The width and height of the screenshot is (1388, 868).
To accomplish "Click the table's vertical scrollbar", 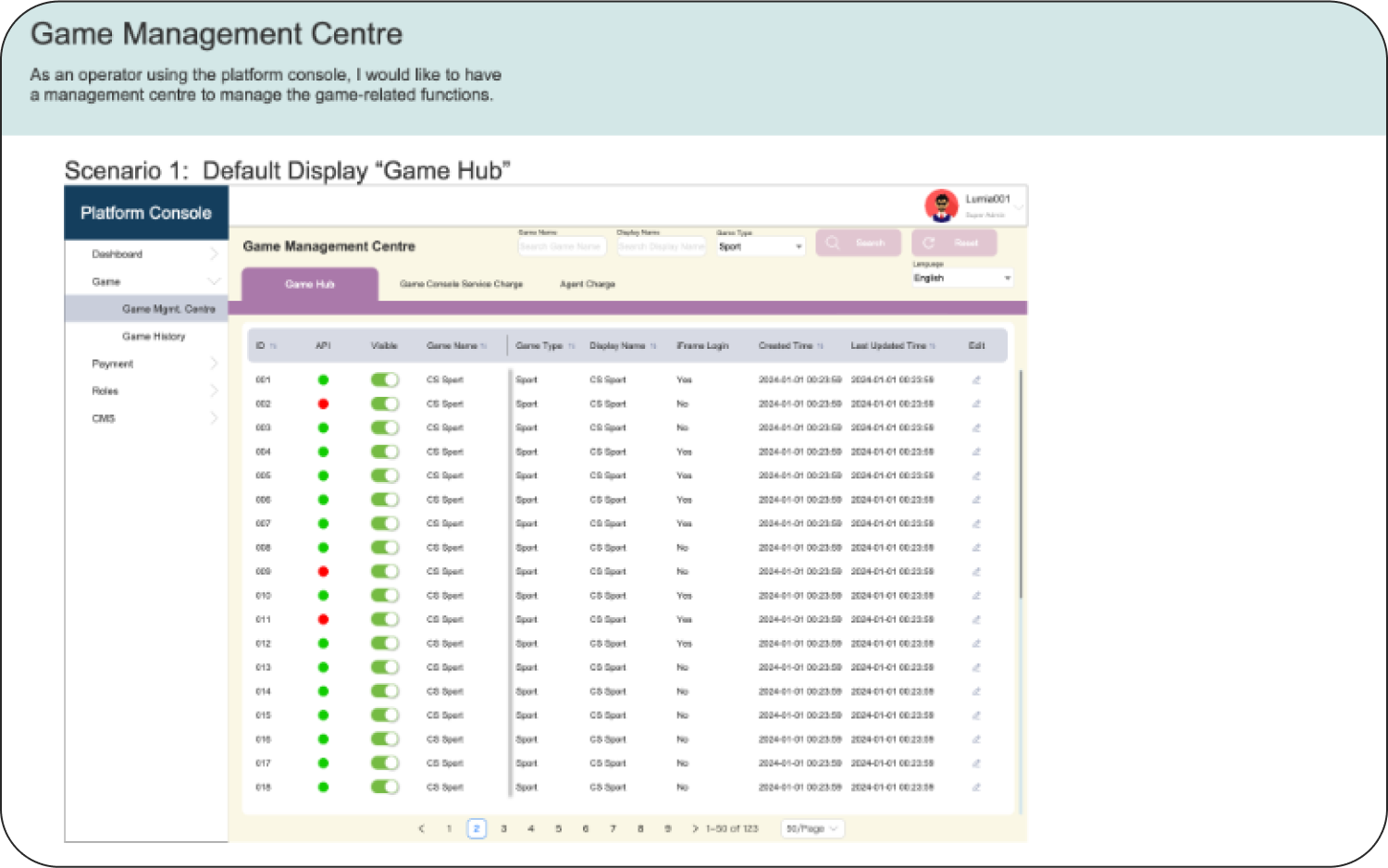I will (x=1021, y=483).
